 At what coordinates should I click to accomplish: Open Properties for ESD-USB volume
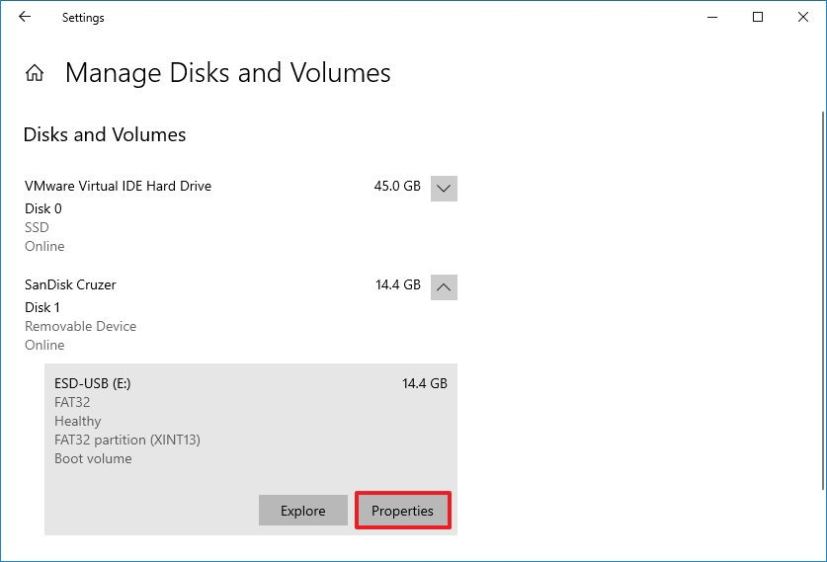click(x=402, y=510)
